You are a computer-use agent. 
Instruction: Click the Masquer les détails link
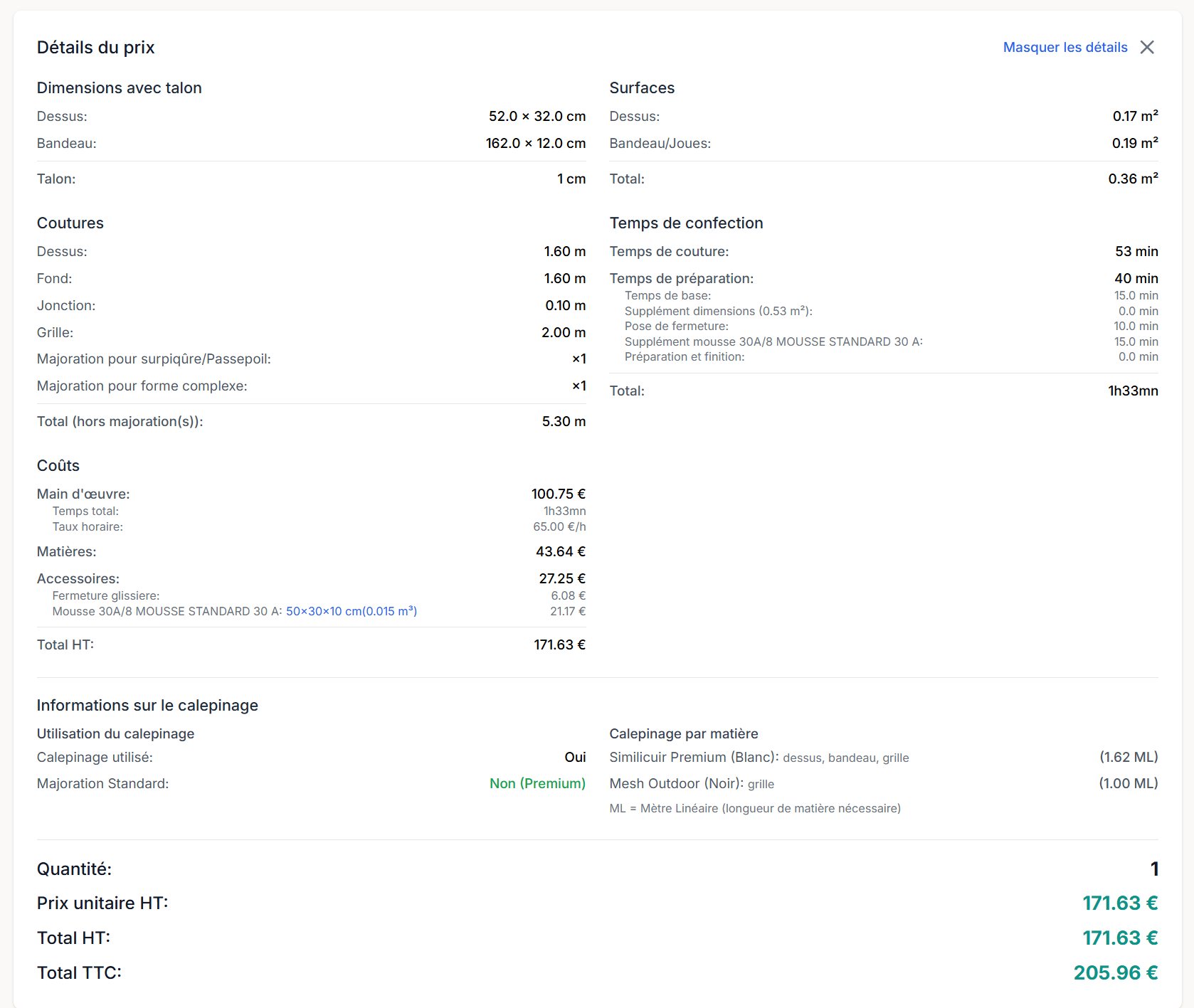tap(1064, 47)
